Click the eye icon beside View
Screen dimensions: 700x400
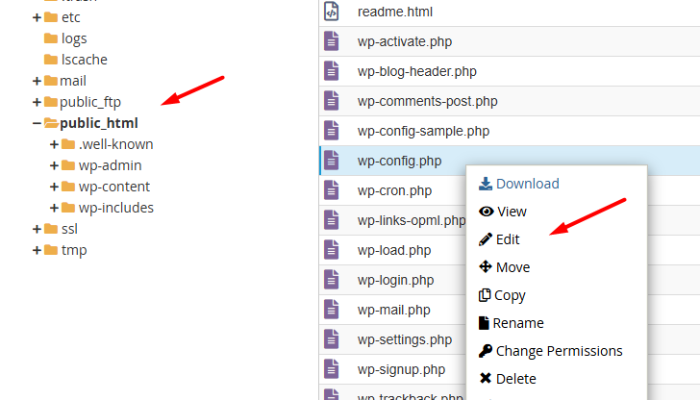[486, 212]
